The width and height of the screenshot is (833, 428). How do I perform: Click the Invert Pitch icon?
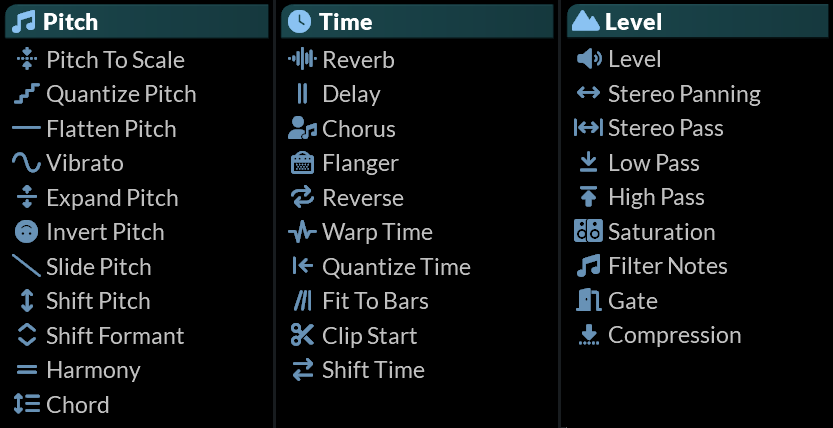coord(27,232)
